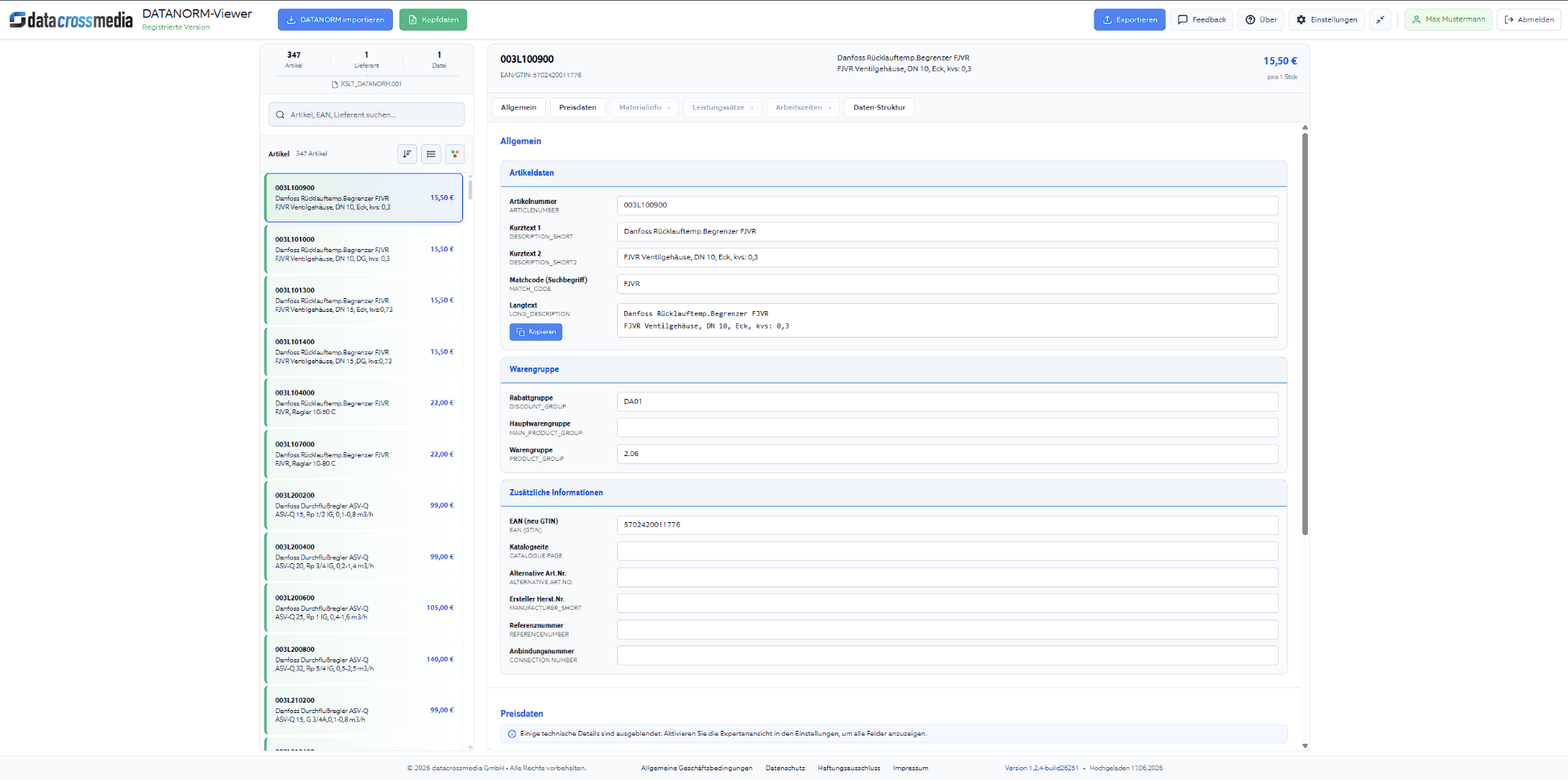This screenshot has height=780, width=1568.
Task: Open the Materialinfo tab
Action: [644, 107]
